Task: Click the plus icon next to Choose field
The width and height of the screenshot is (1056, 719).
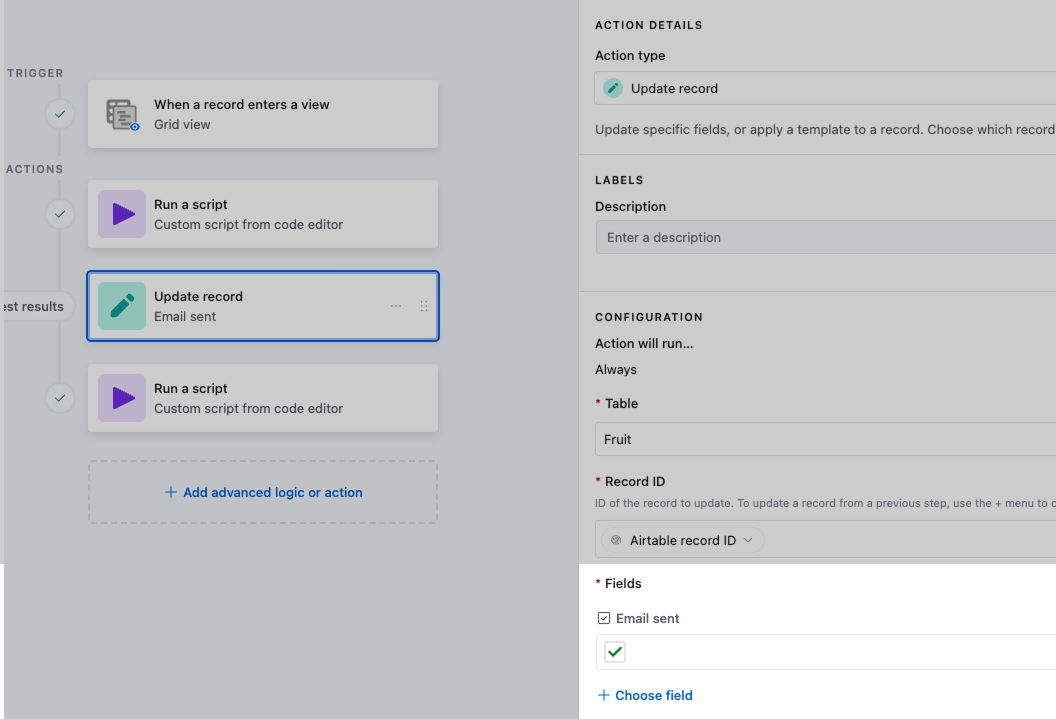Action: click(604, 695)
